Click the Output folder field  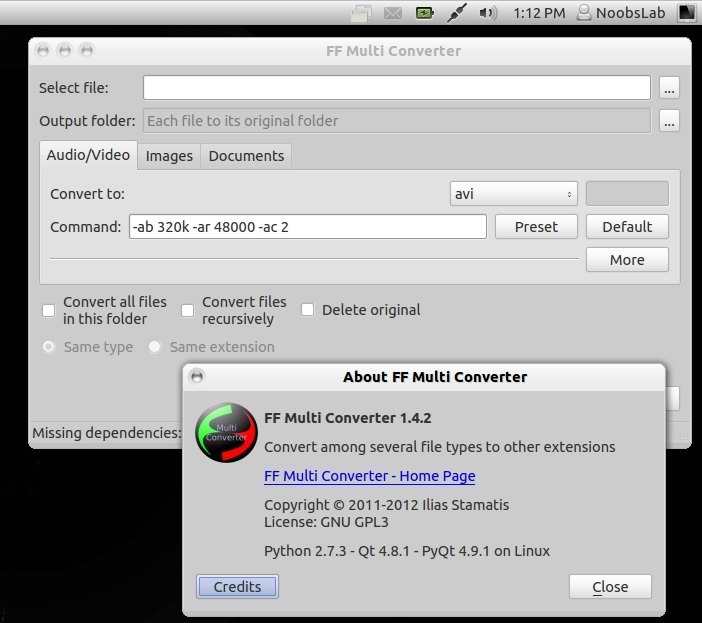(397, 121)
